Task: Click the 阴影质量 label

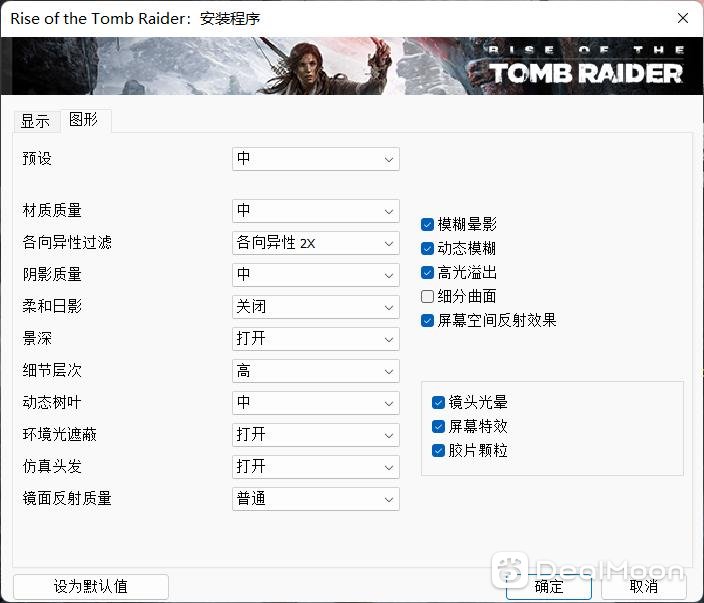Action: click(52, 274)
